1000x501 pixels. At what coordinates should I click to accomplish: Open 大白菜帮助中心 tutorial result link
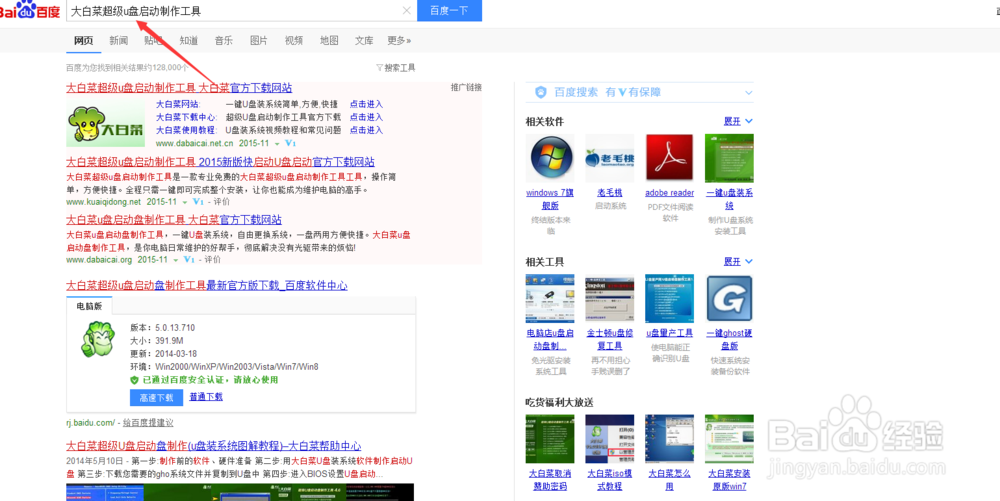tap(214, 446)
